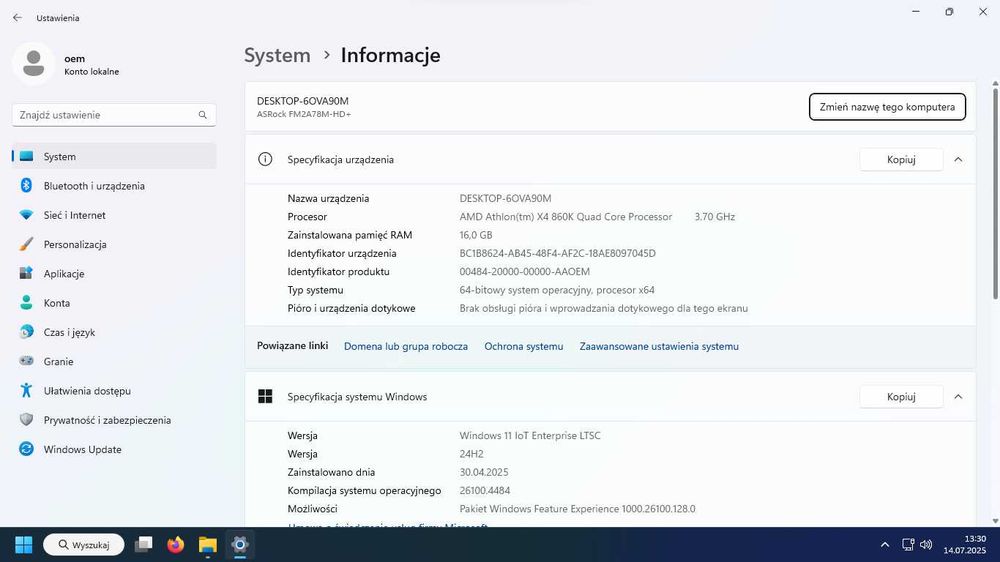The image size is (1000, 562).
Task: Click the 16,0 GB RAM value
Action: pos(476,235)
